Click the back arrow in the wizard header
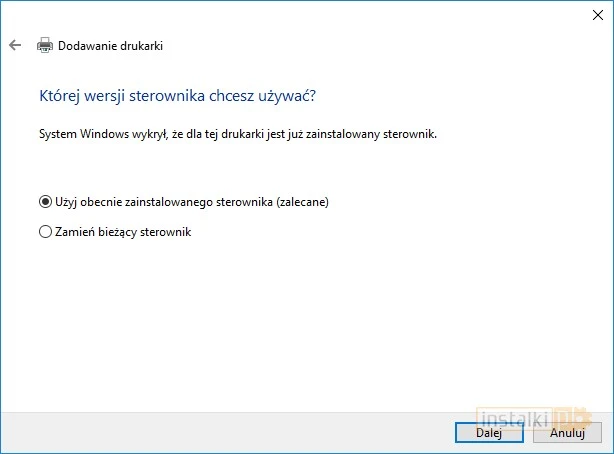The width and height of the screenshot is (614, 454). (14, 45)
